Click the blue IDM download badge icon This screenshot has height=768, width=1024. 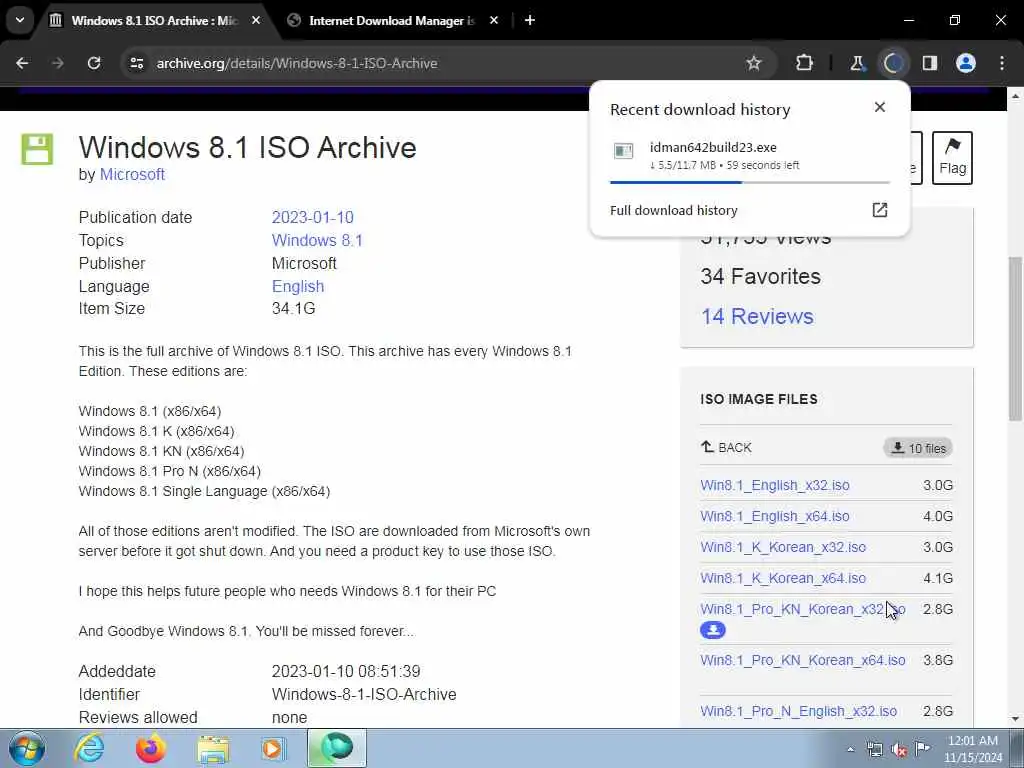click(712, 630)
